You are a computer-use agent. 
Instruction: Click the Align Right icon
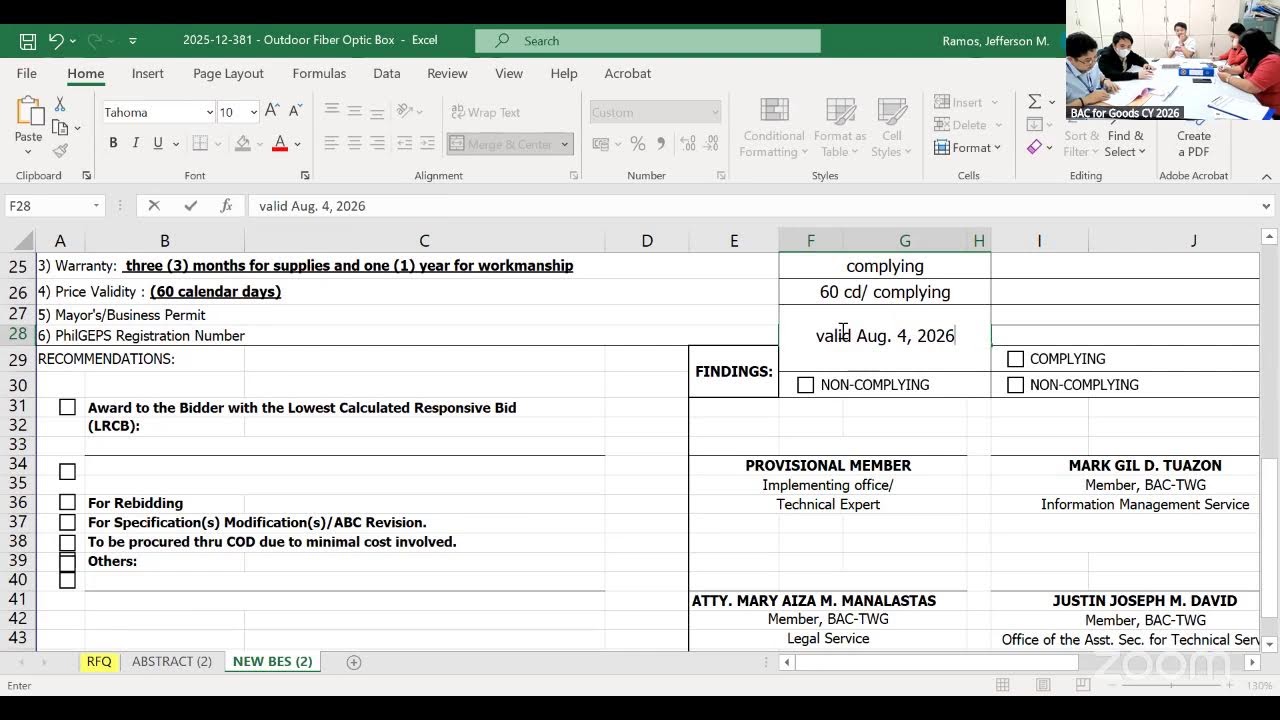click(377, 144)
